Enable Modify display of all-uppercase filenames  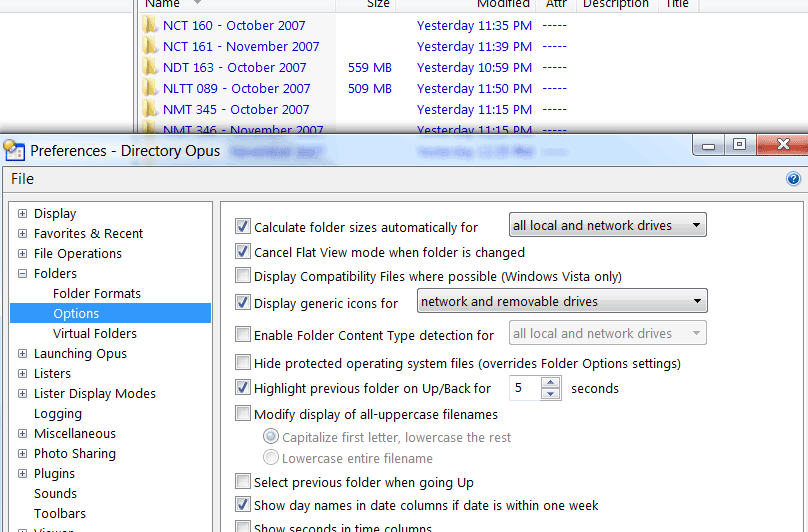tap(243, 413)
